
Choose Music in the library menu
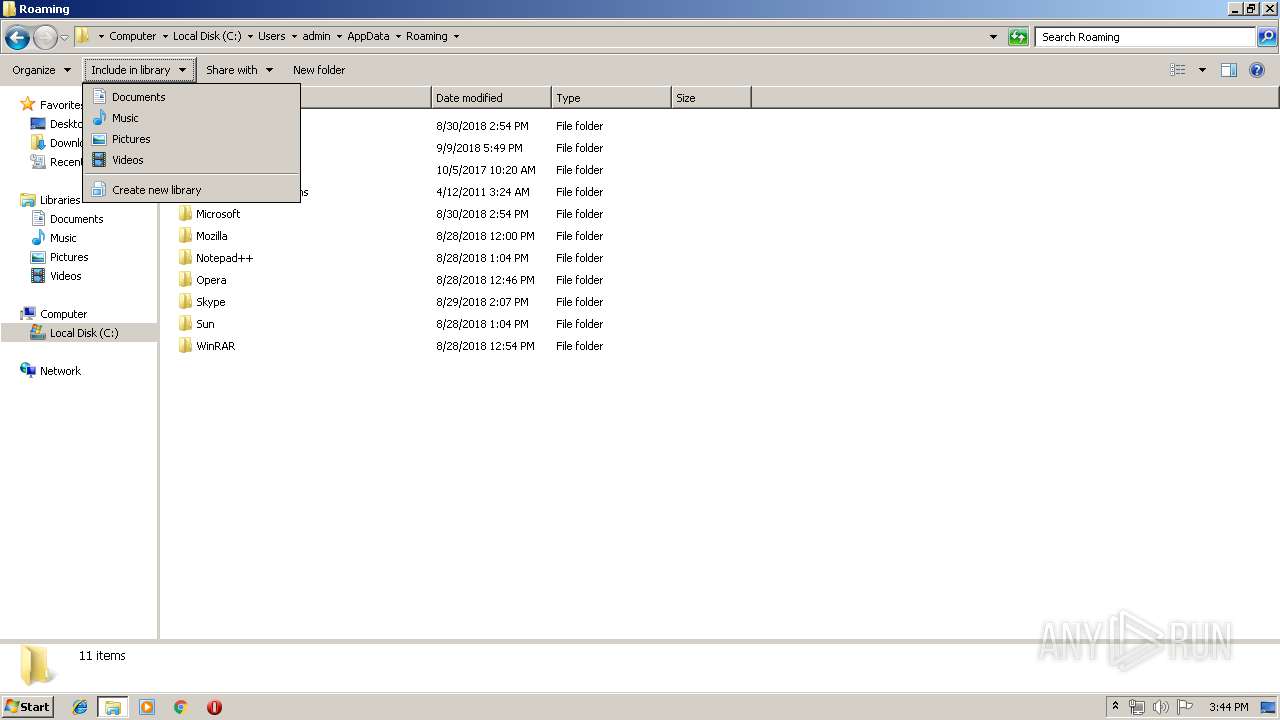pyautogui.click(x=192, y=118)
